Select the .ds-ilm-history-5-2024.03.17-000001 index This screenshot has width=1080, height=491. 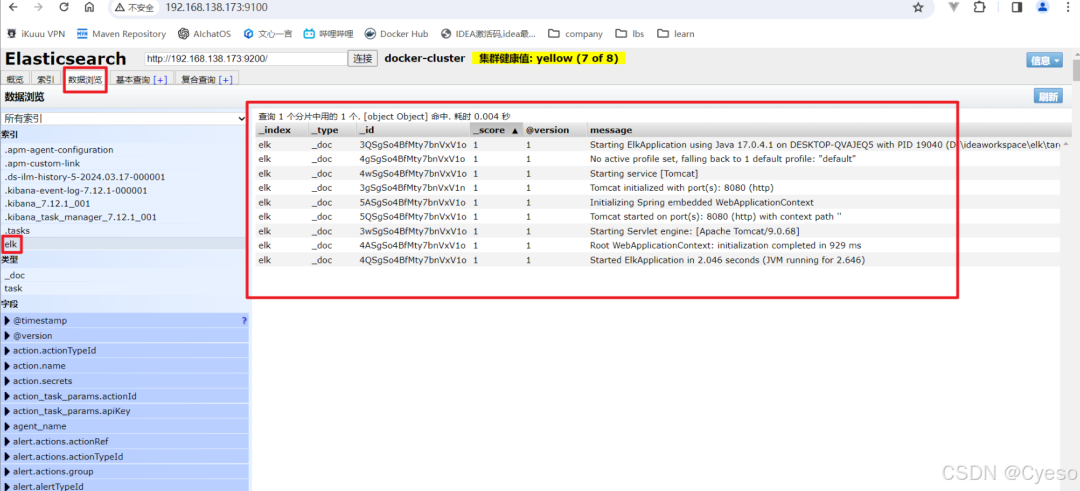(85, 176)
